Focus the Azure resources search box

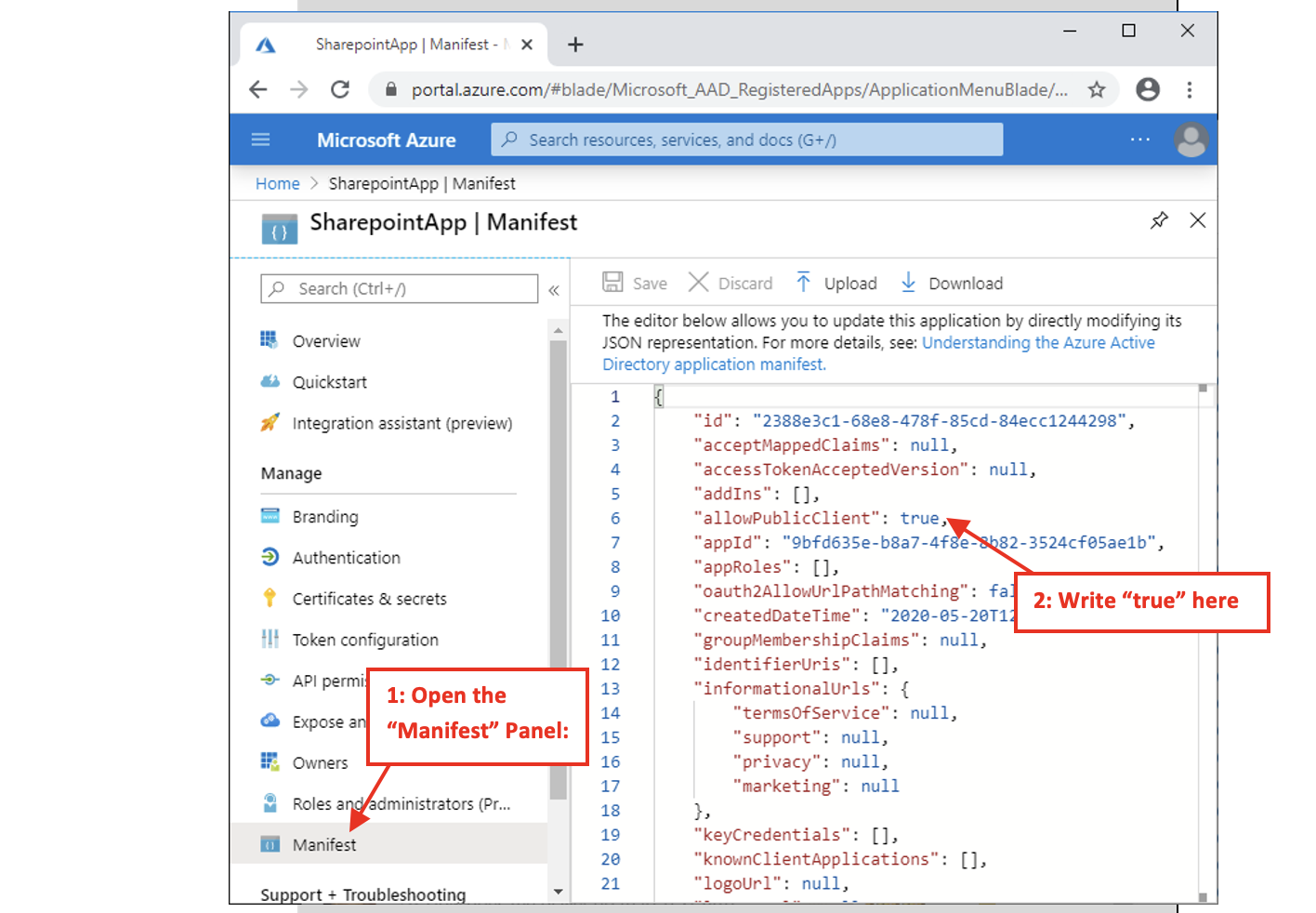(746, 140)
